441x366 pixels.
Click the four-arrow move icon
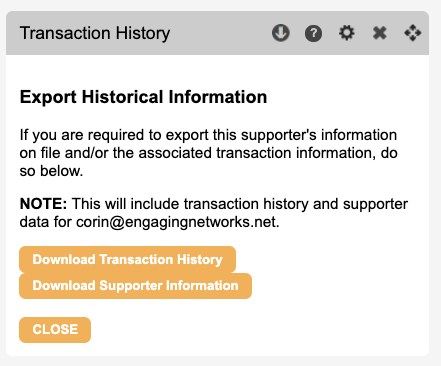pyautogui.click(x=413, y=33)
